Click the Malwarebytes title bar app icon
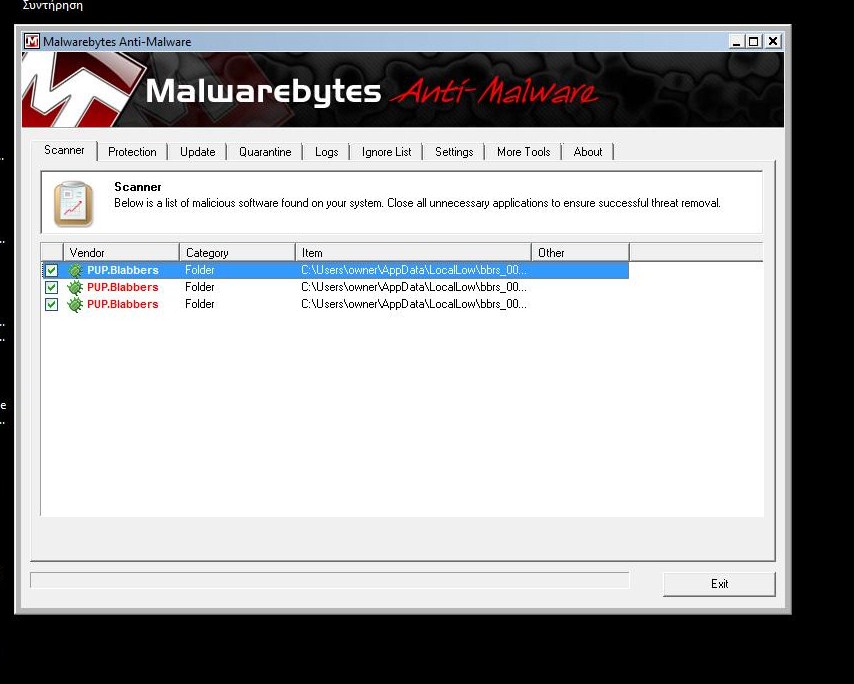This screenshot has width=854, height=684. coord(32,41)
